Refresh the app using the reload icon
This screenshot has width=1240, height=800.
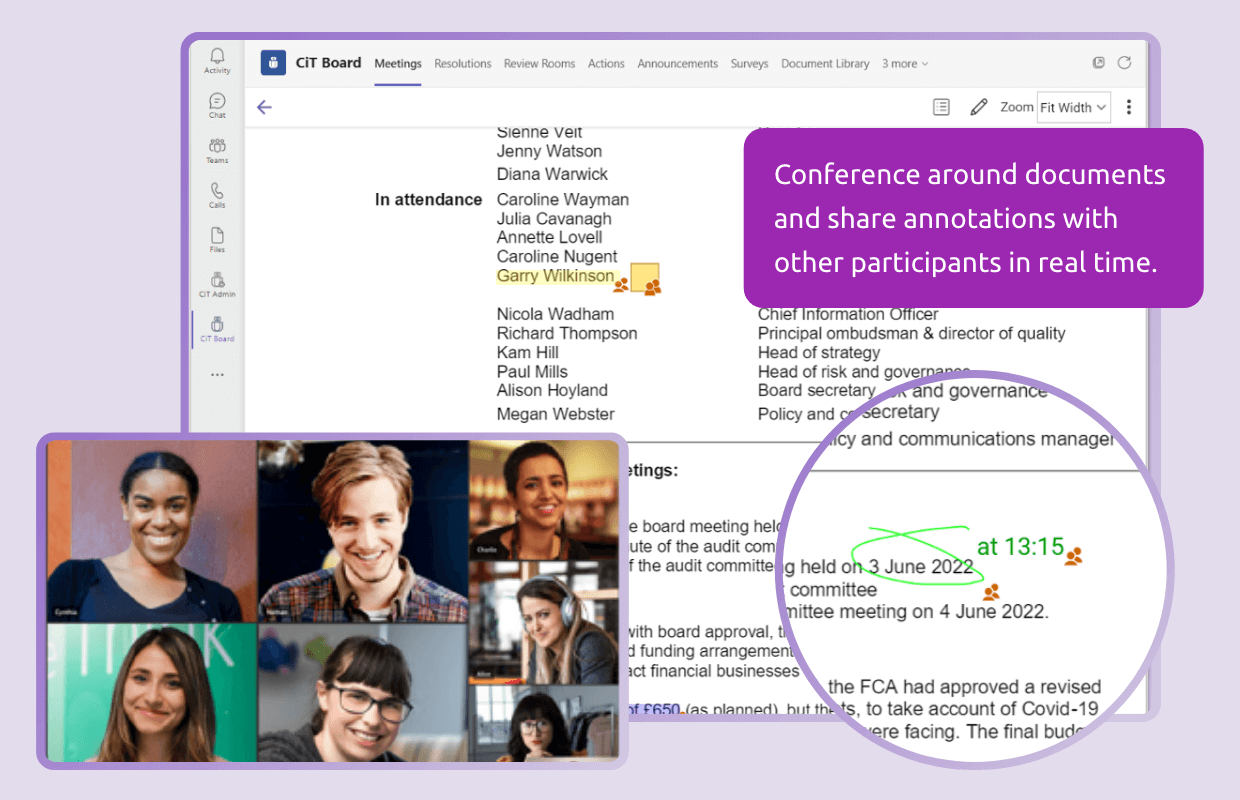point(1124,62)
